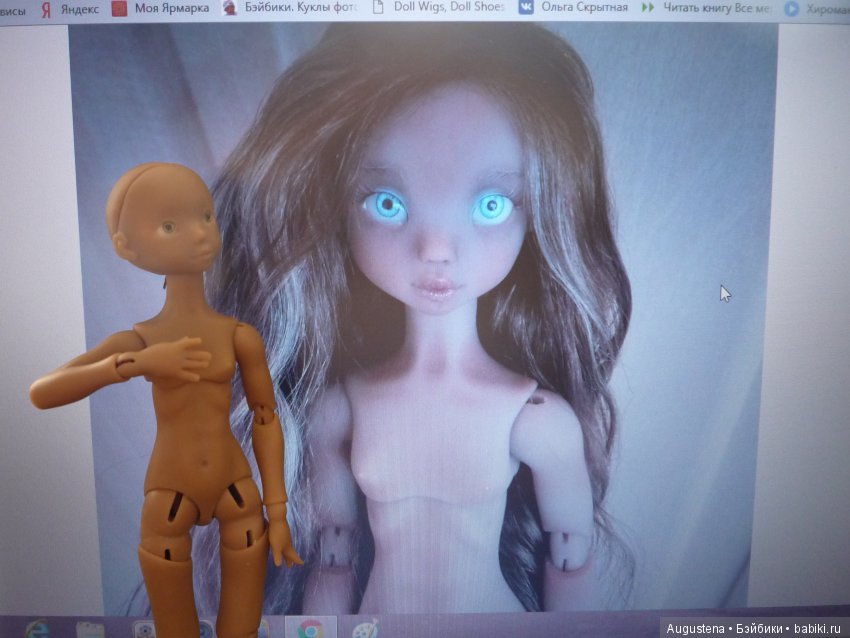Viewport: 850px width, 638px height.
Task: Open Google Chrome from the taskbar
Action: (x=309, y=629)
